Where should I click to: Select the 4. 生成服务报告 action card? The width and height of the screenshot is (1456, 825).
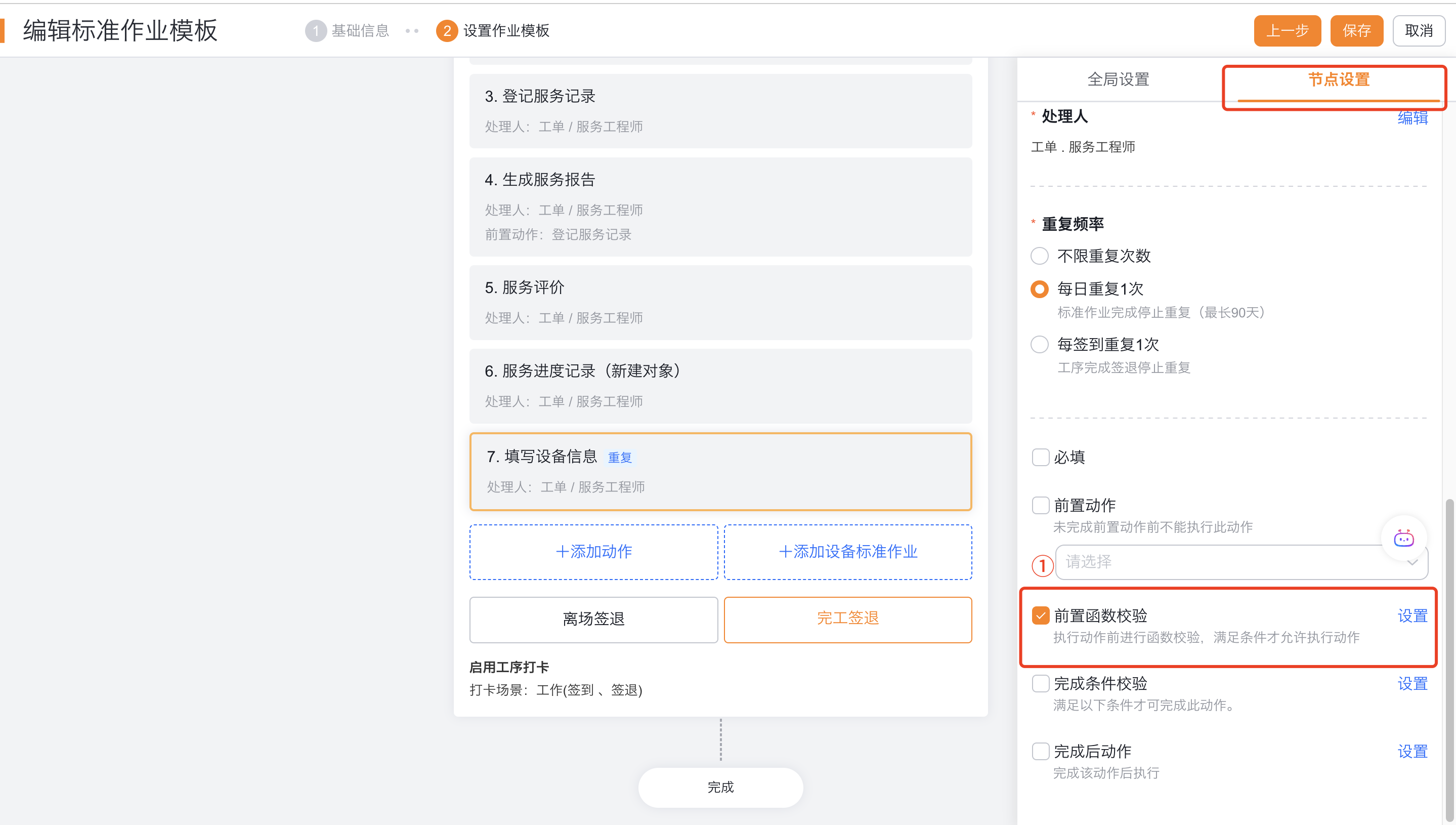tap(720, 207)
